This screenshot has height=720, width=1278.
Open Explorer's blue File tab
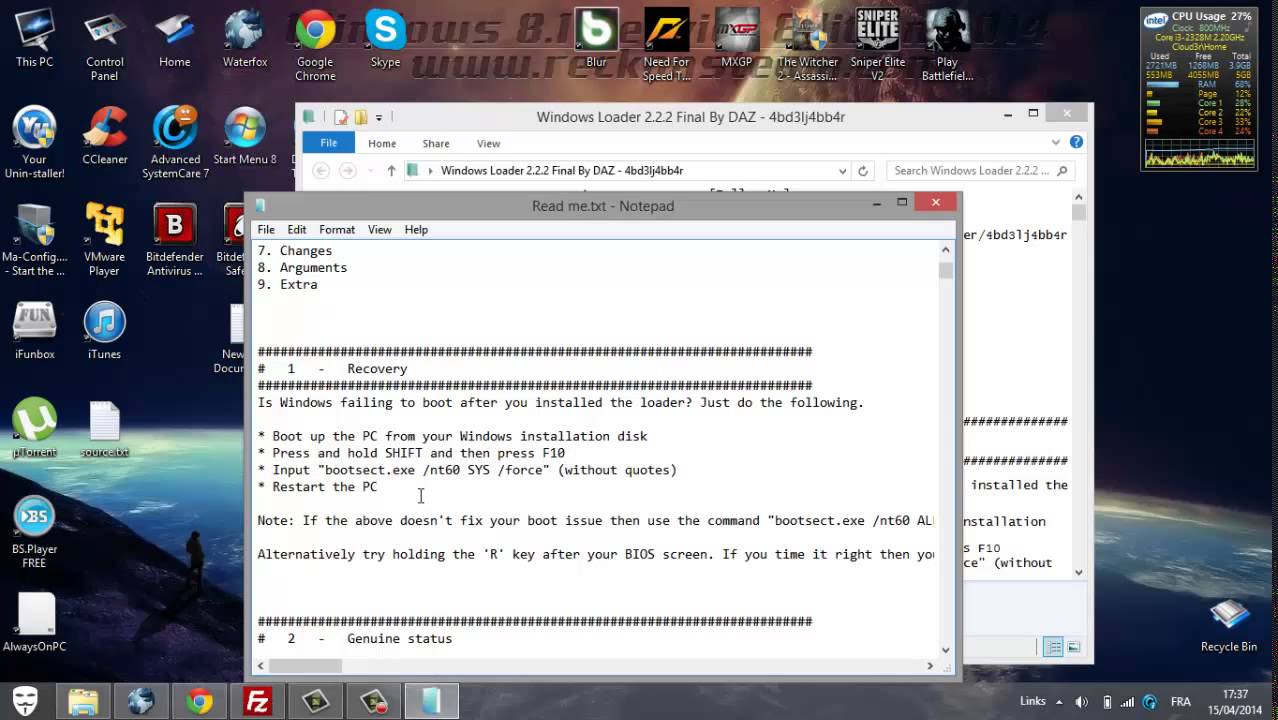tap(328, 143)
